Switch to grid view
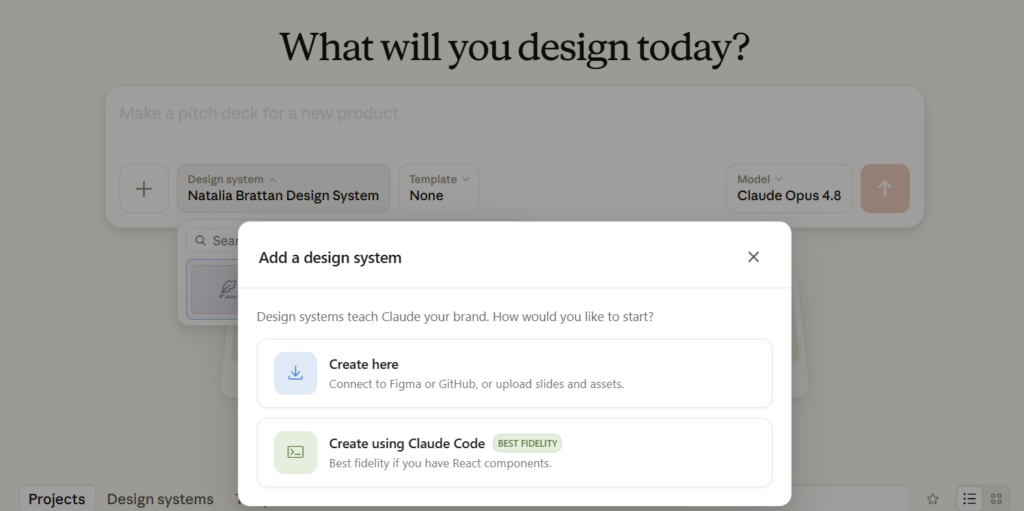The image size is (1024, 511). (996, 499)
